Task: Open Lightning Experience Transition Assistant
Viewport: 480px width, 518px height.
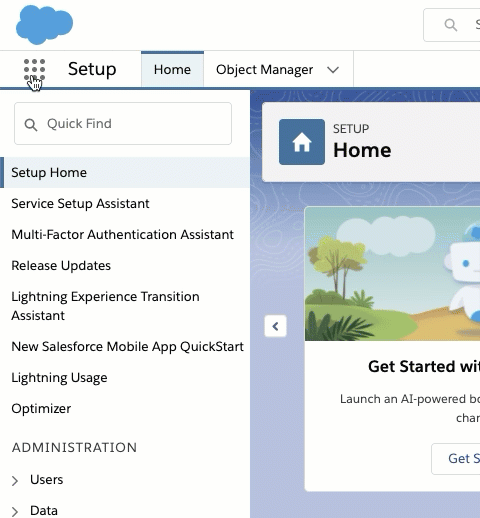Action: click(x=105, y=306)
